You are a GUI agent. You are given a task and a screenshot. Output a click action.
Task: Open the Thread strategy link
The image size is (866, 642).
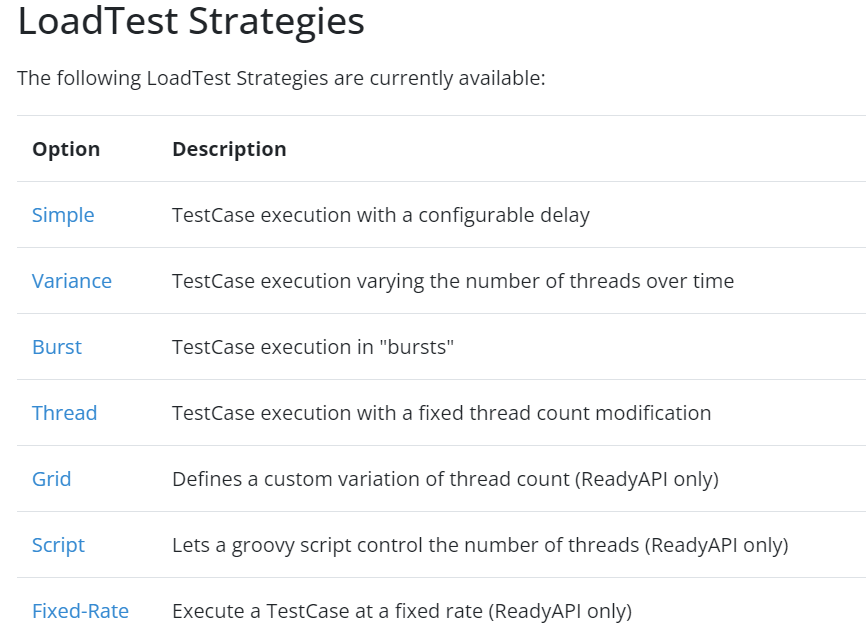[x=64, y=413]
